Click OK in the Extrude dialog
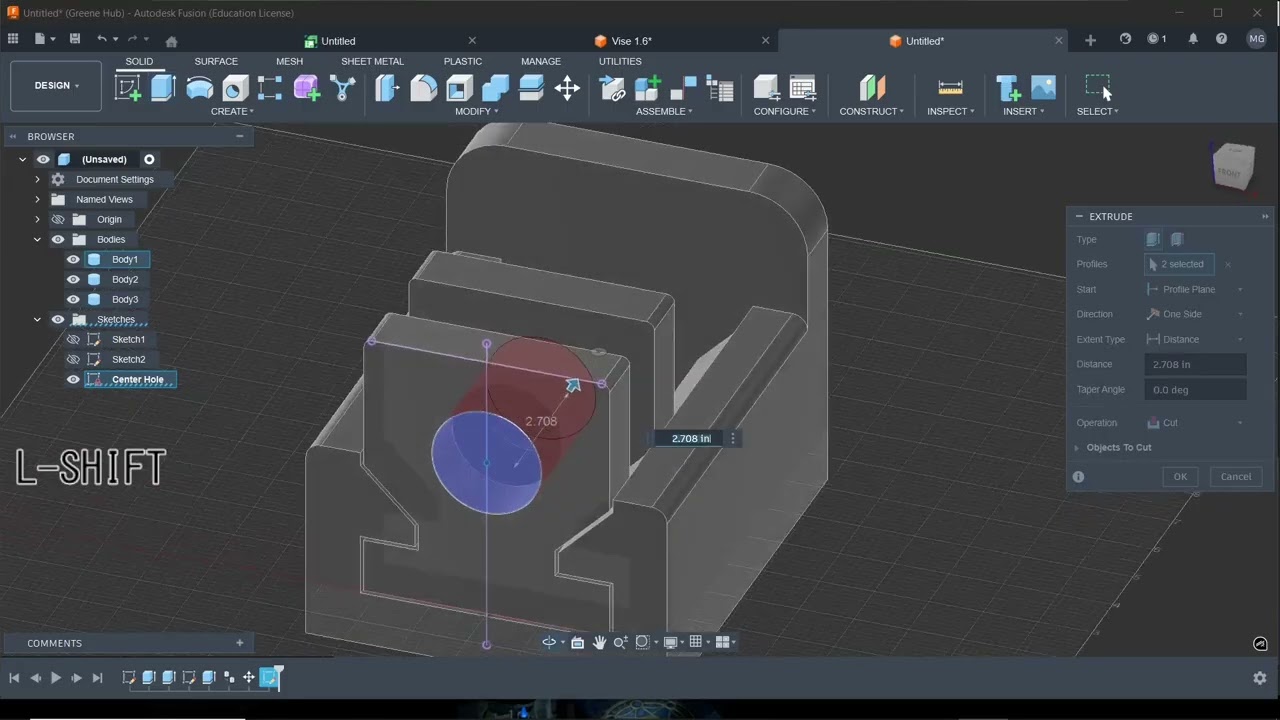 pos(1180,477)
